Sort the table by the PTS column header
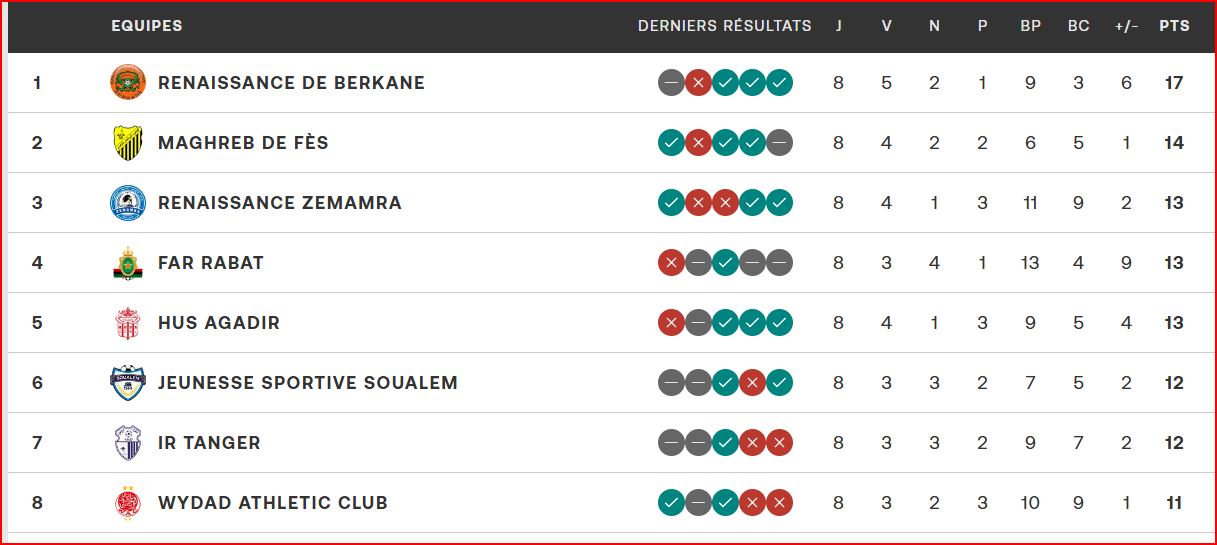1217x545 pixels. coord(1174,26)
